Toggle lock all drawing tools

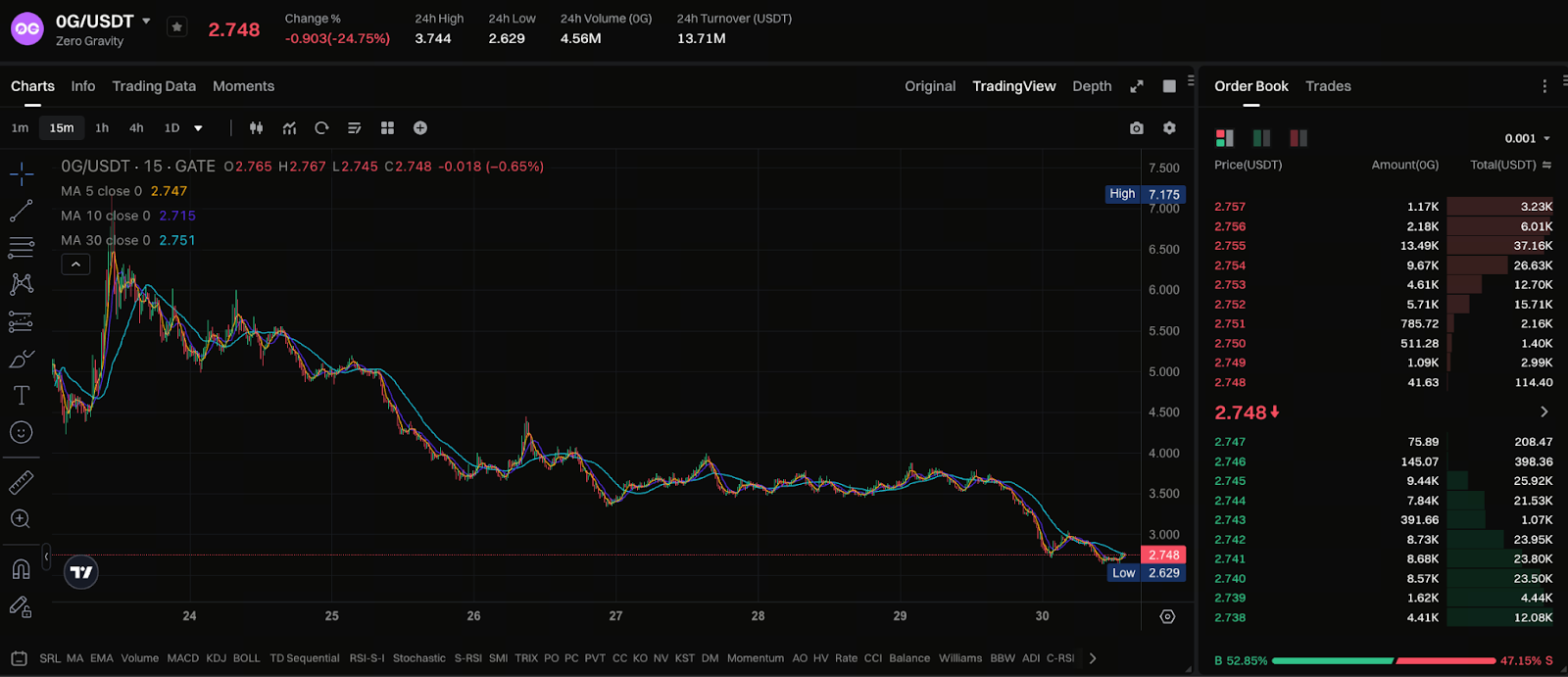(x=22, y=607)
